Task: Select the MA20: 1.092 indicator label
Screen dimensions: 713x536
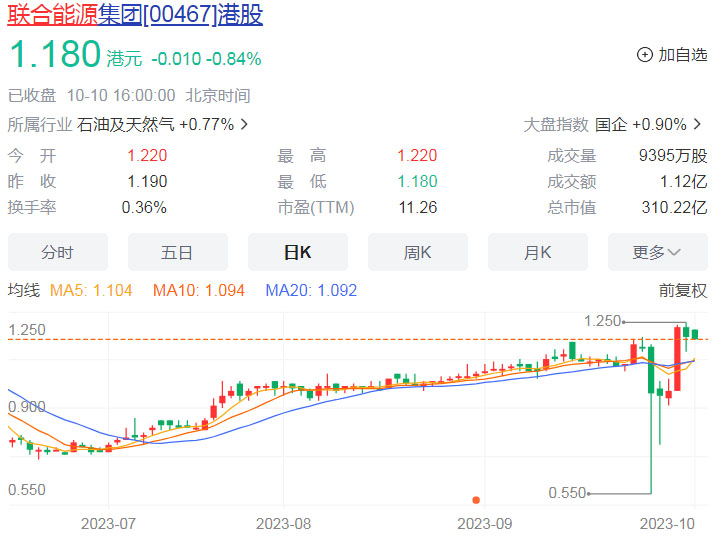Action: coord(311,290)
